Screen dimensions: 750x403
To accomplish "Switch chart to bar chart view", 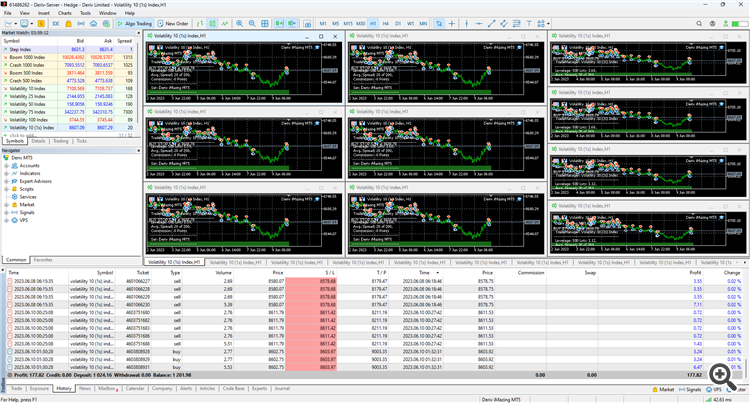I will [x=199, y=23].
